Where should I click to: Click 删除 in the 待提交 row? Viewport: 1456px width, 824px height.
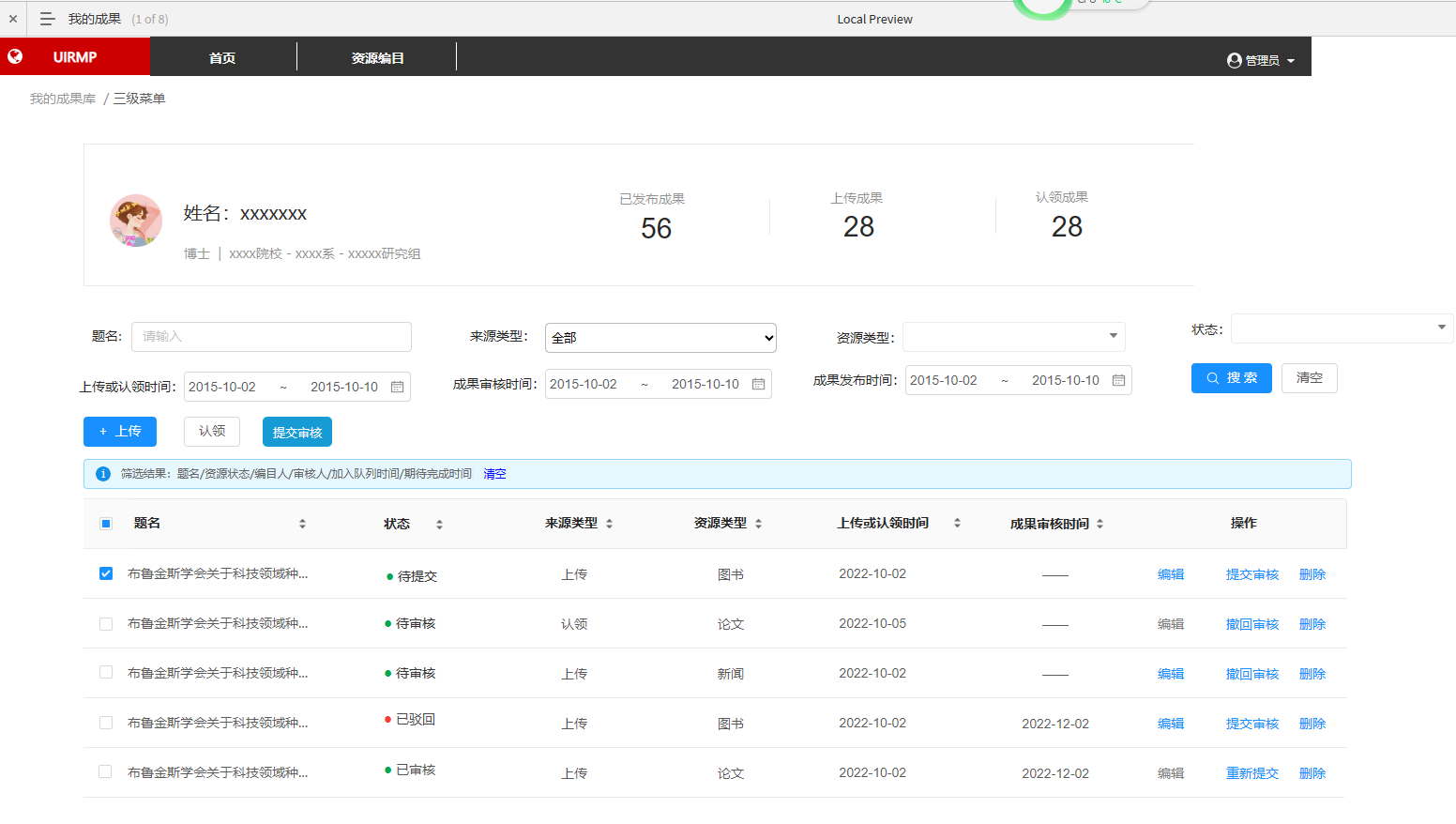[x=1312, y=574]
